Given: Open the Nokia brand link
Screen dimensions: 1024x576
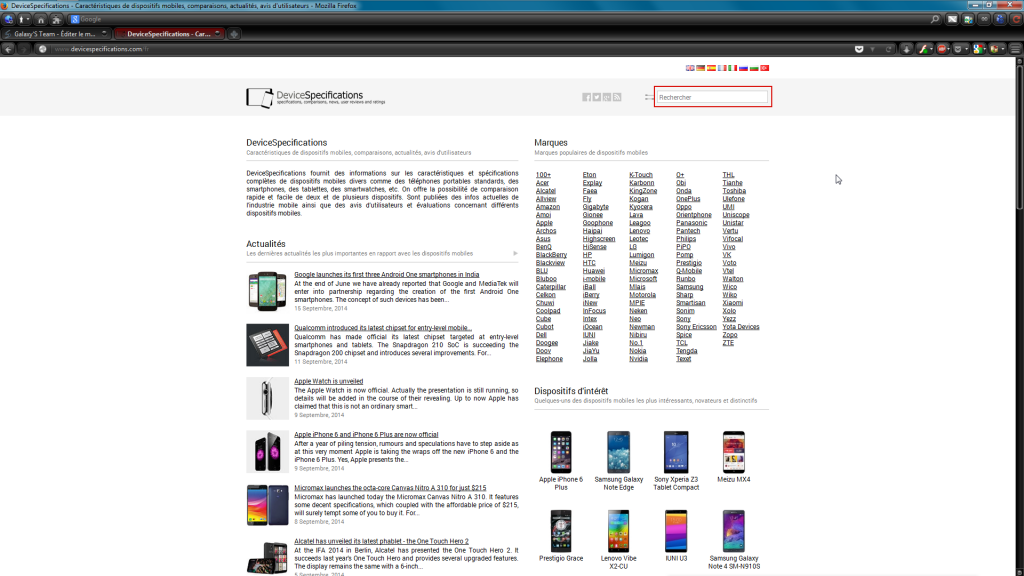Looking at the screenshot, I should 637,351.
